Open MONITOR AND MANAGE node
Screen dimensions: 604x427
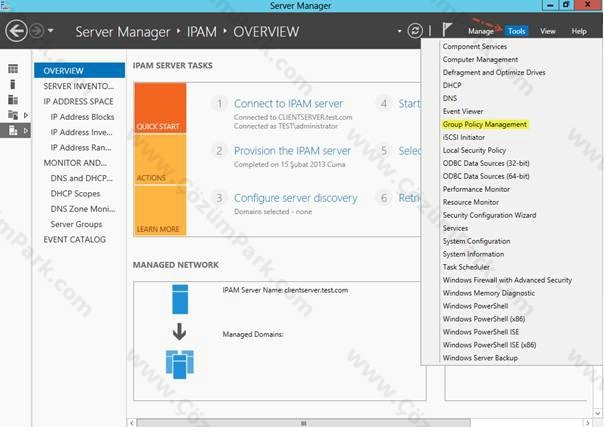(75, 163)
